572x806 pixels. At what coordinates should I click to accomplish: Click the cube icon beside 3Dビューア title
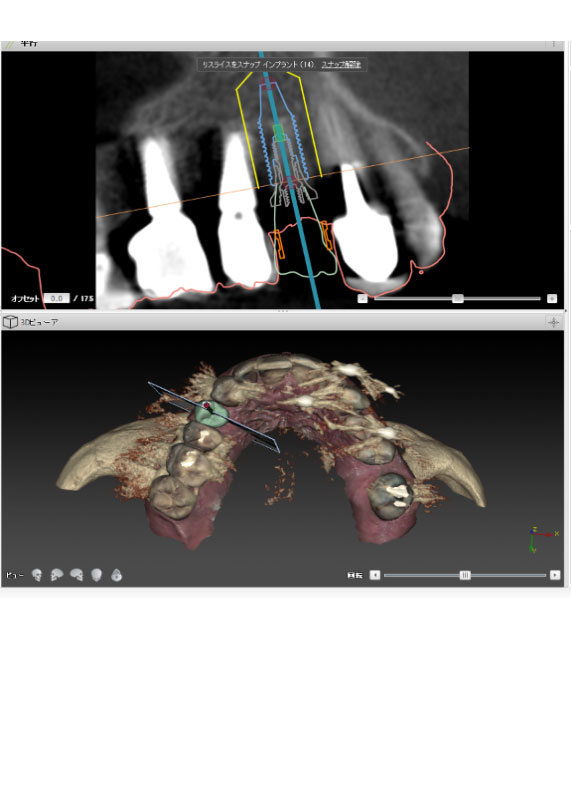(x=10, y=322)
